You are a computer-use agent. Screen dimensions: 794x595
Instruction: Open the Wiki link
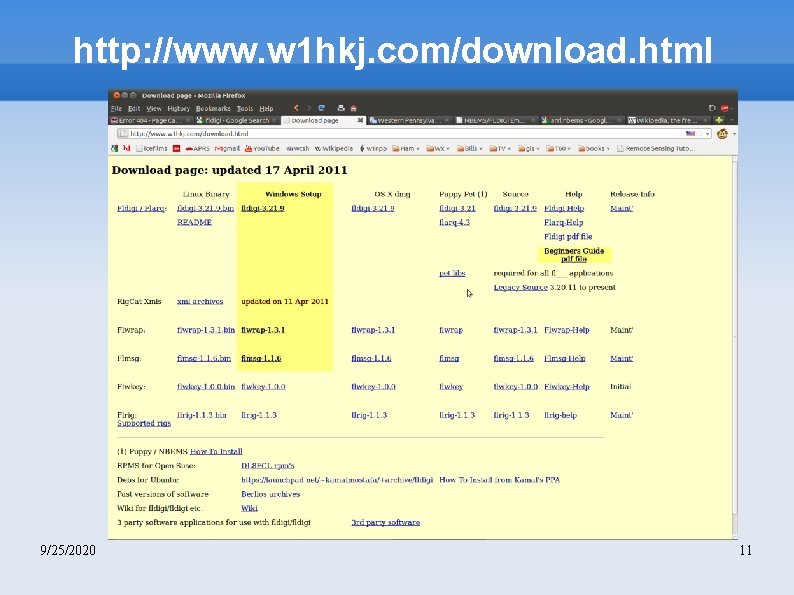[x=249, y=508]
